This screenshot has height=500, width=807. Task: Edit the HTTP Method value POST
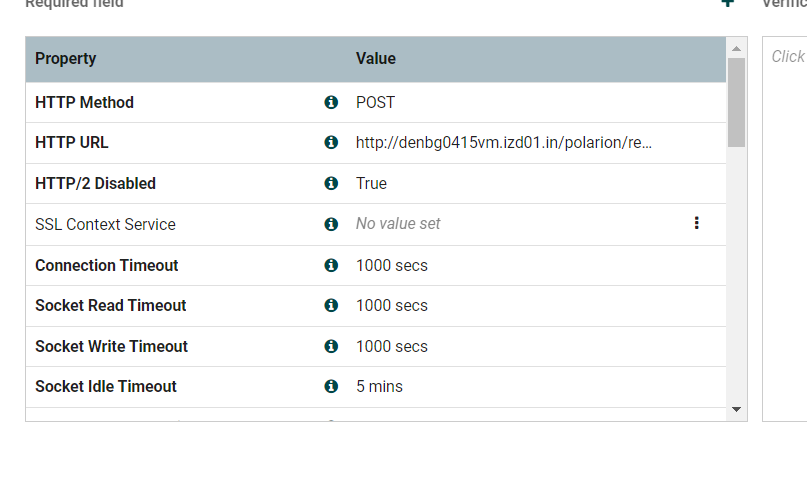(x=376, y=102)
